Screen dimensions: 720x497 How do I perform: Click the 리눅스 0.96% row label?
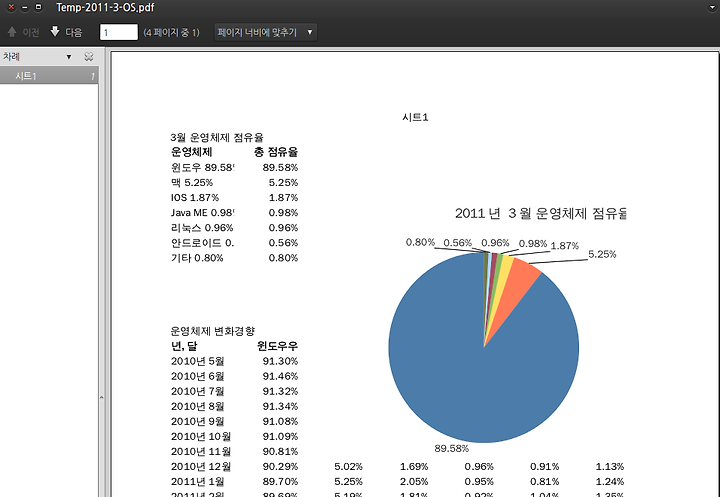tap(202, 228)
